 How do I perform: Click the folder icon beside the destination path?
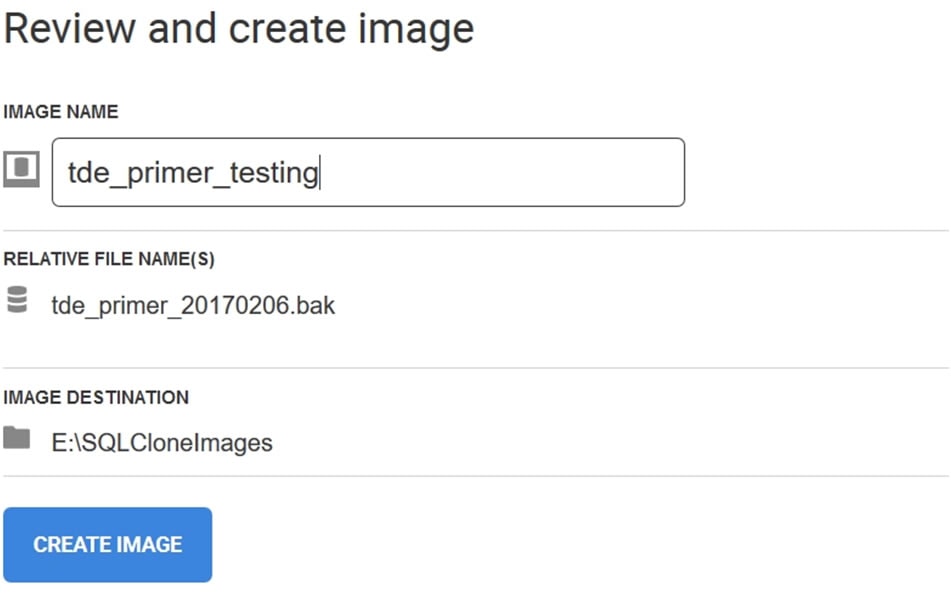point(16,438)
